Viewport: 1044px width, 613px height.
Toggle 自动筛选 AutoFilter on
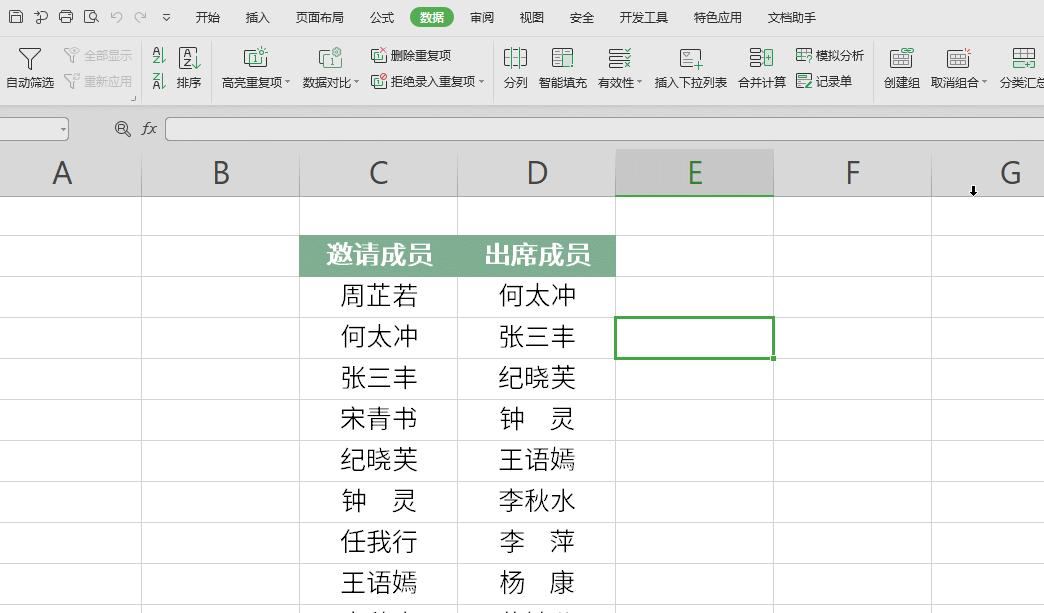[31, 70]
